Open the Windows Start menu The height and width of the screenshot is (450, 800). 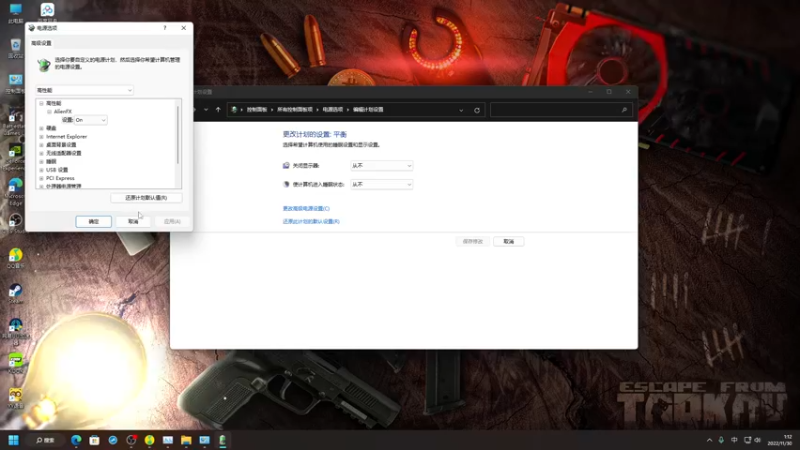tap(13, 440)
